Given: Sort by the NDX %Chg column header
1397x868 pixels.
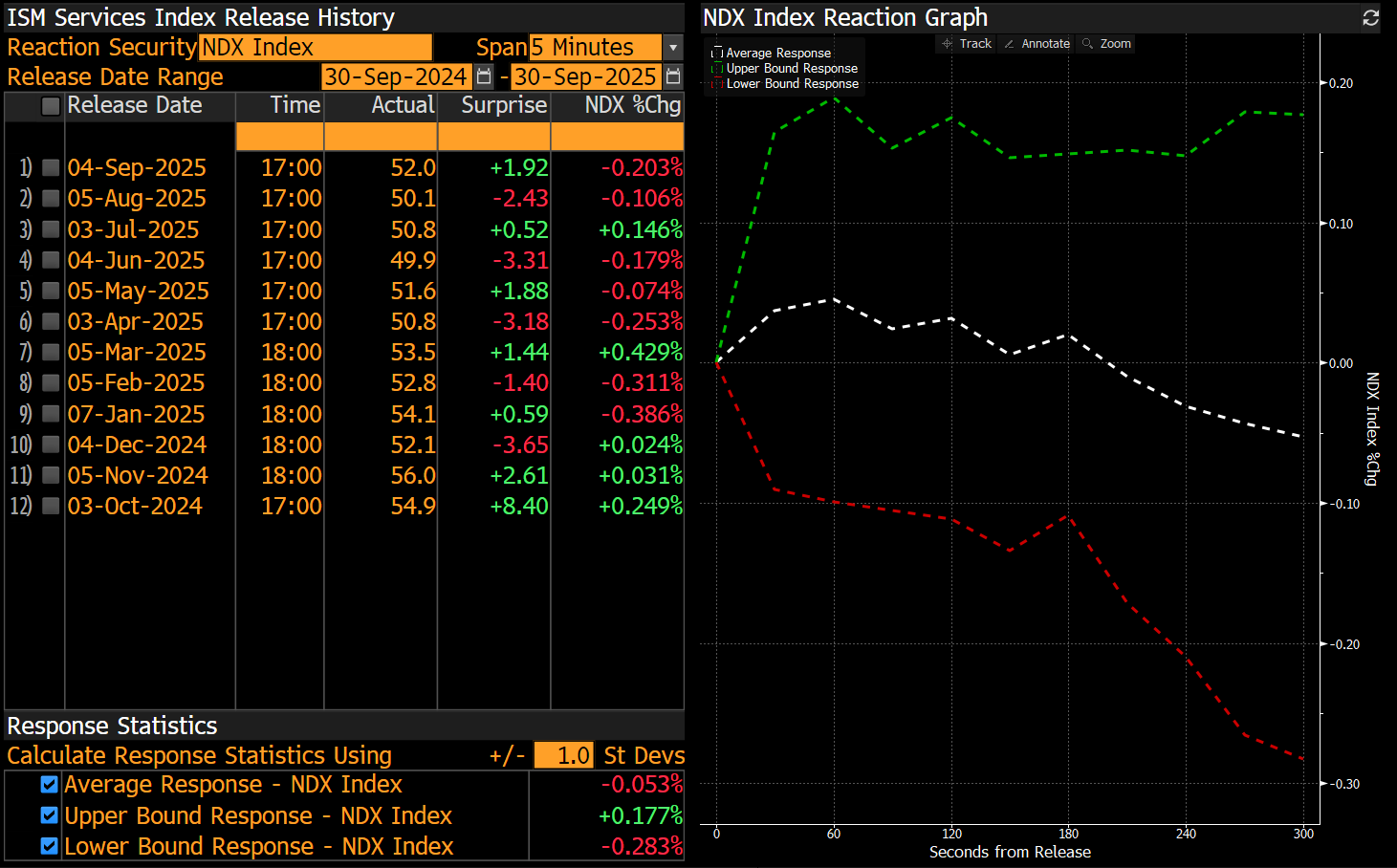Looking at the screenshot, I should click(x=632, y=105).
